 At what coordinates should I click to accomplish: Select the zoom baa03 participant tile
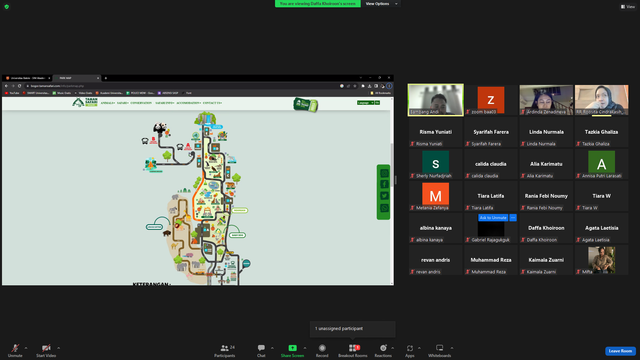coord(491,100)
